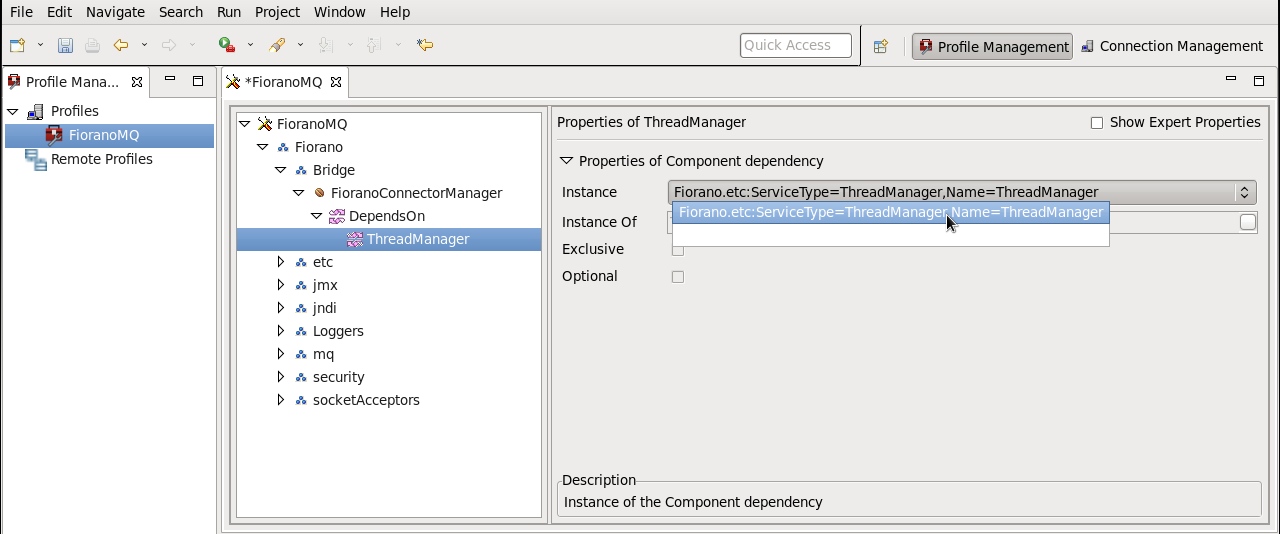Switch to Profile Management perspective
The height and width of the screenshot is (534, 1280).
pos(992,47)
